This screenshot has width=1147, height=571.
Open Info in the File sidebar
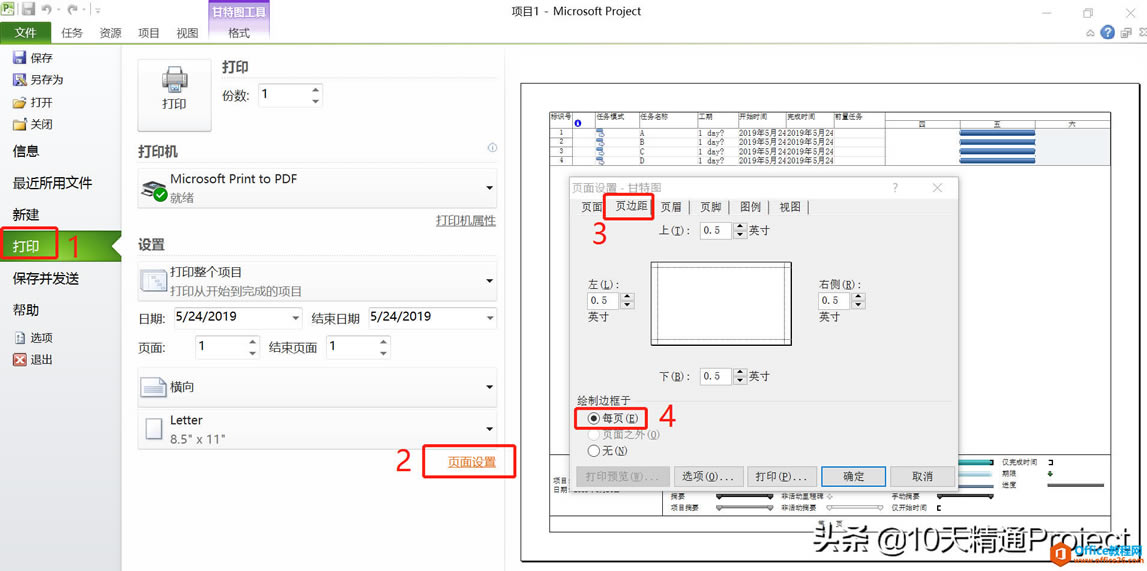point(26,151)
